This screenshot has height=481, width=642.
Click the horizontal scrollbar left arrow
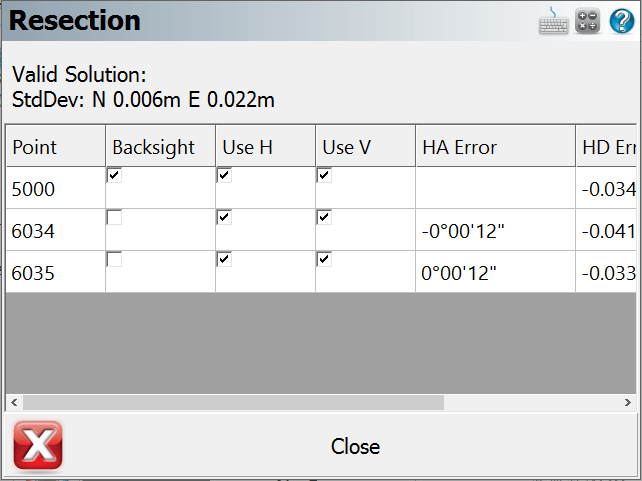coord(14,402)
